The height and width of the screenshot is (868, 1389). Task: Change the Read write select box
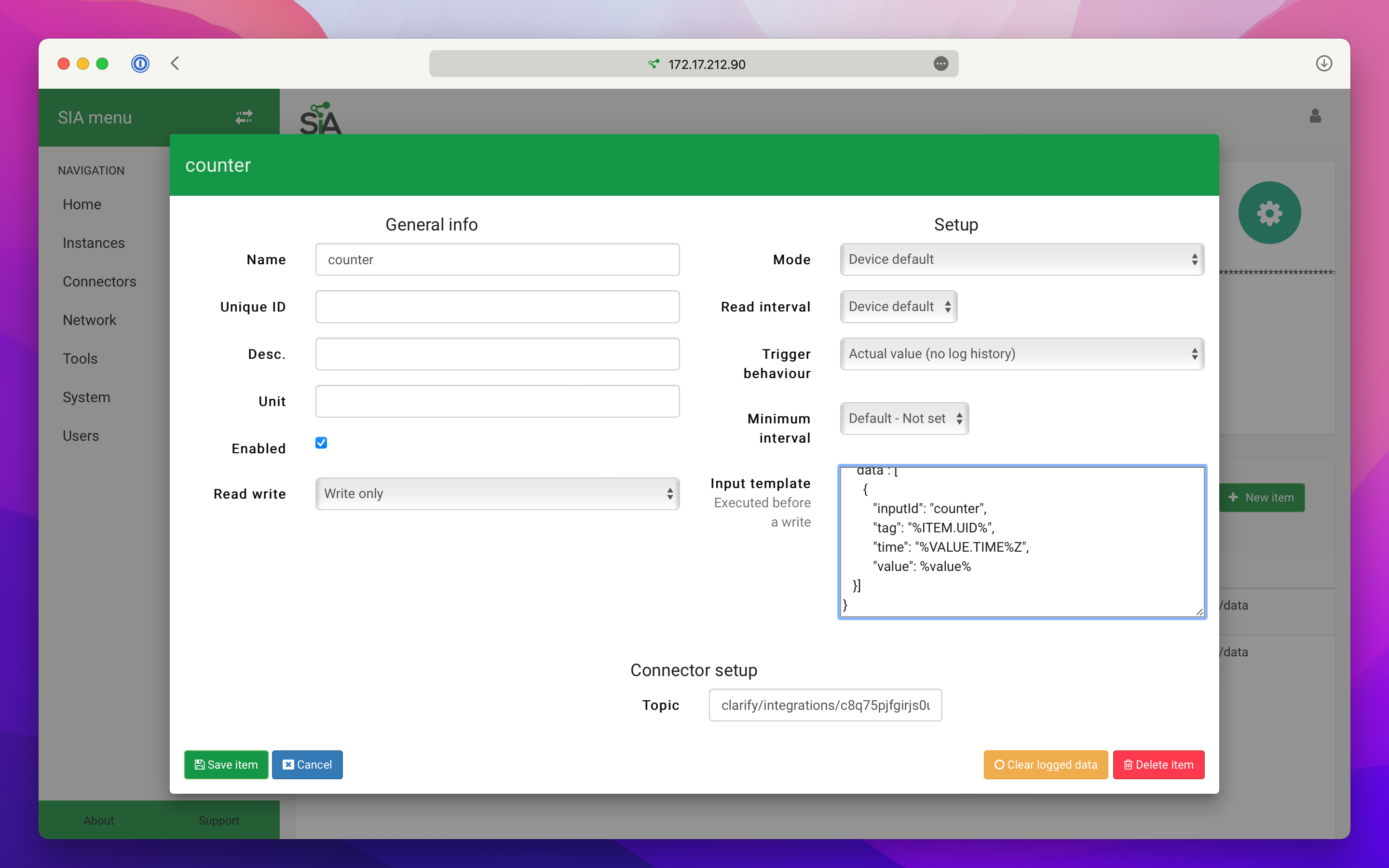click(x=497, y=494)
